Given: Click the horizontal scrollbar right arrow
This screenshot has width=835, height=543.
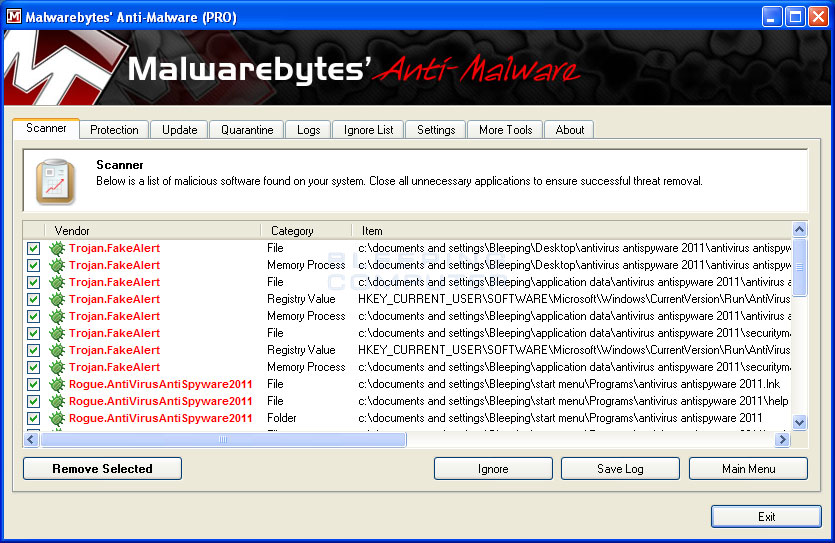Looking at the screenshot, I should pos(782,439).
